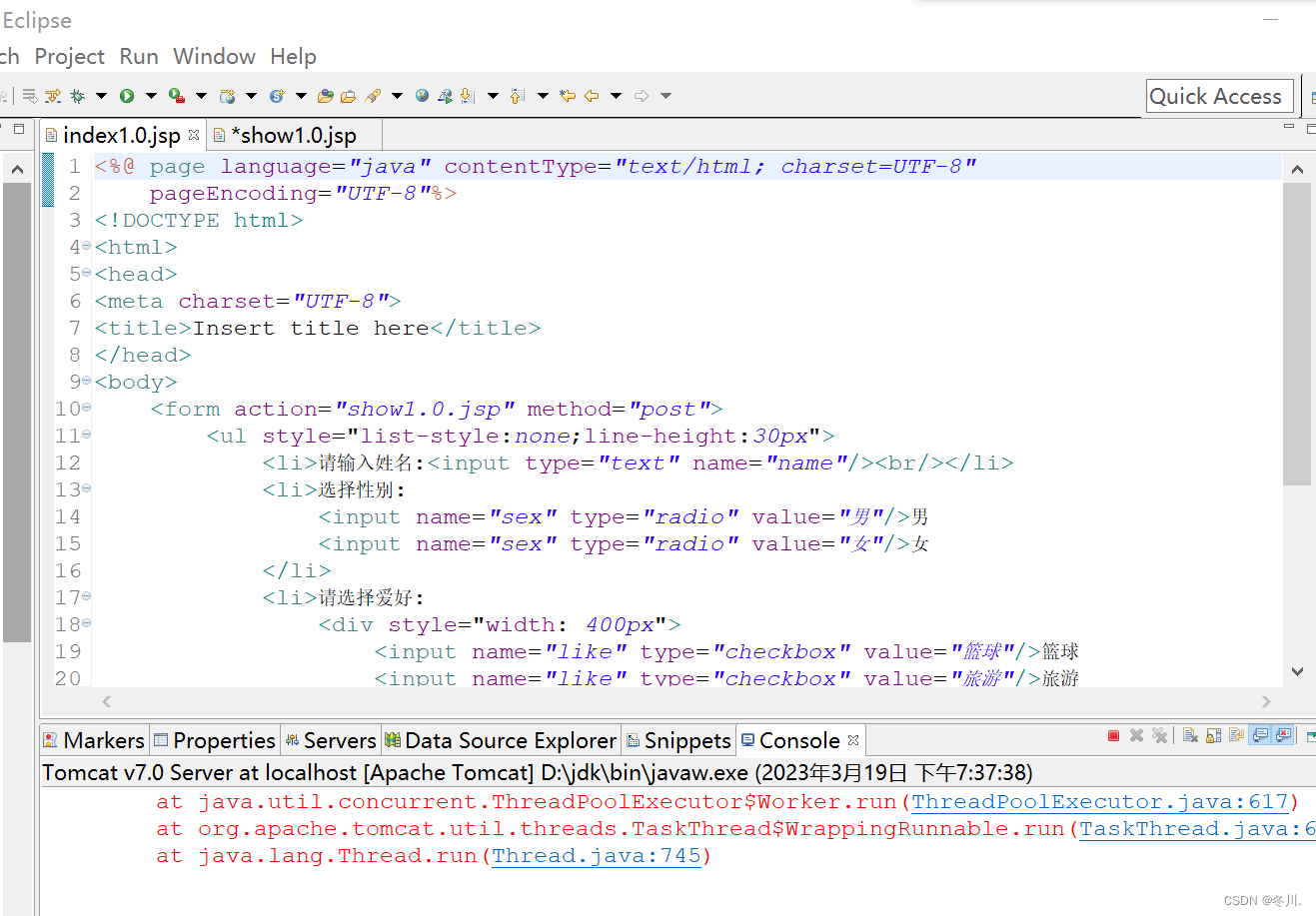
Task: Collapse the html tag fold on line 4
Action: [86, 246]
